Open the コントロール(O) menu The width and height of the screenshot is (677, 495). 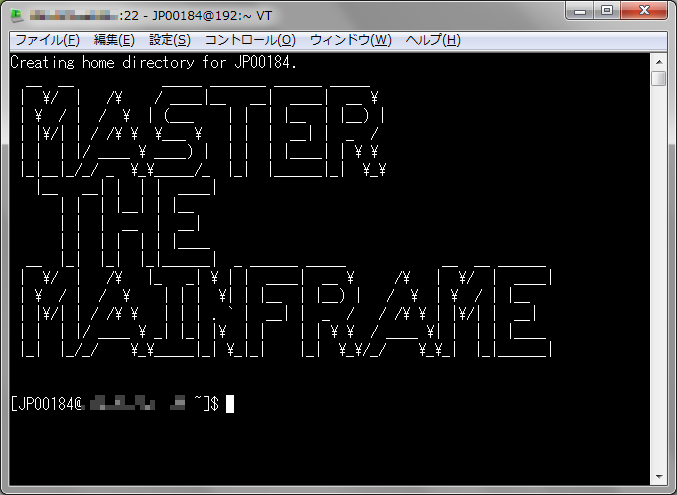tap(250, 40)
